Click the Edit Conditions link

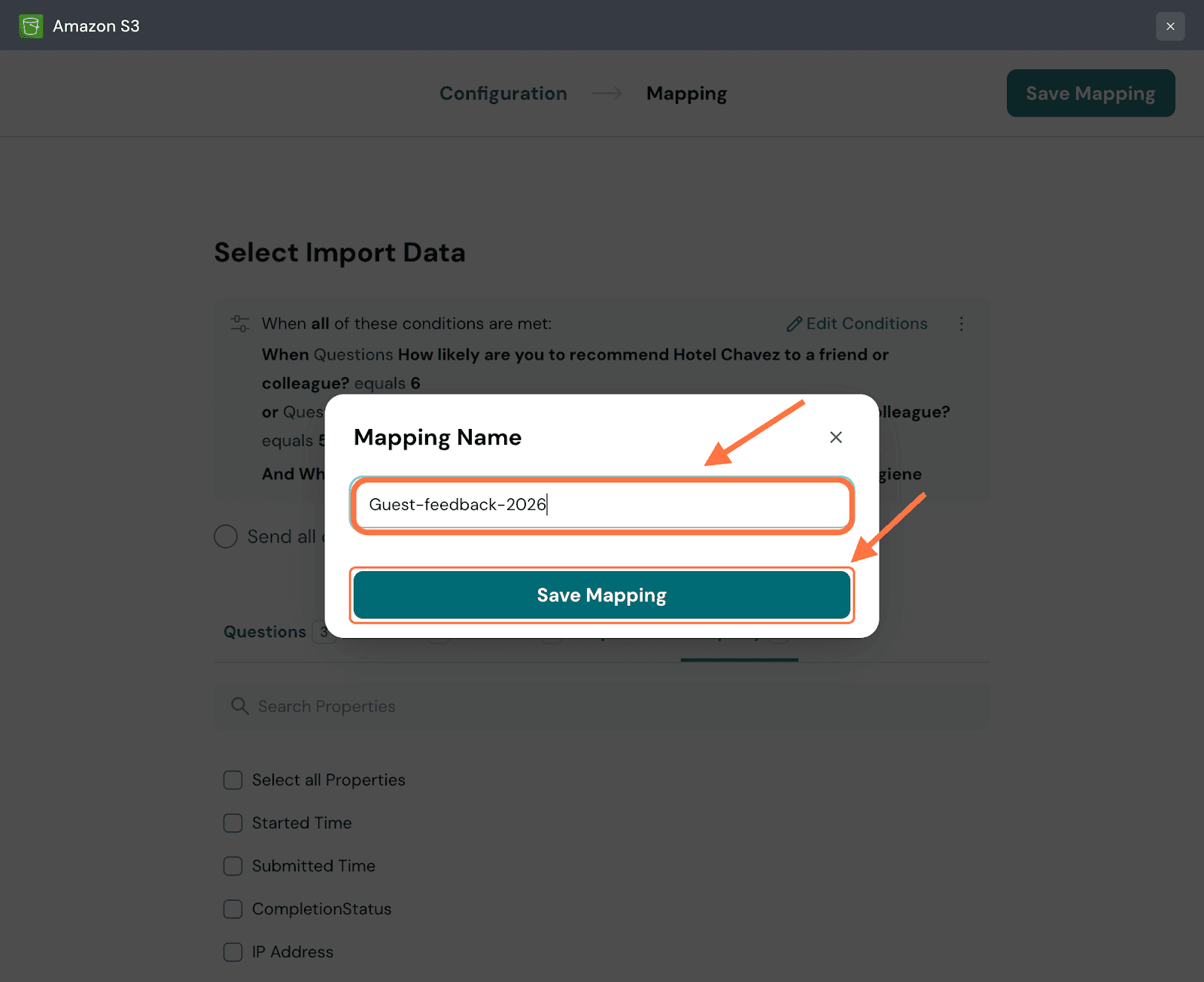click(x=866, y=324)
